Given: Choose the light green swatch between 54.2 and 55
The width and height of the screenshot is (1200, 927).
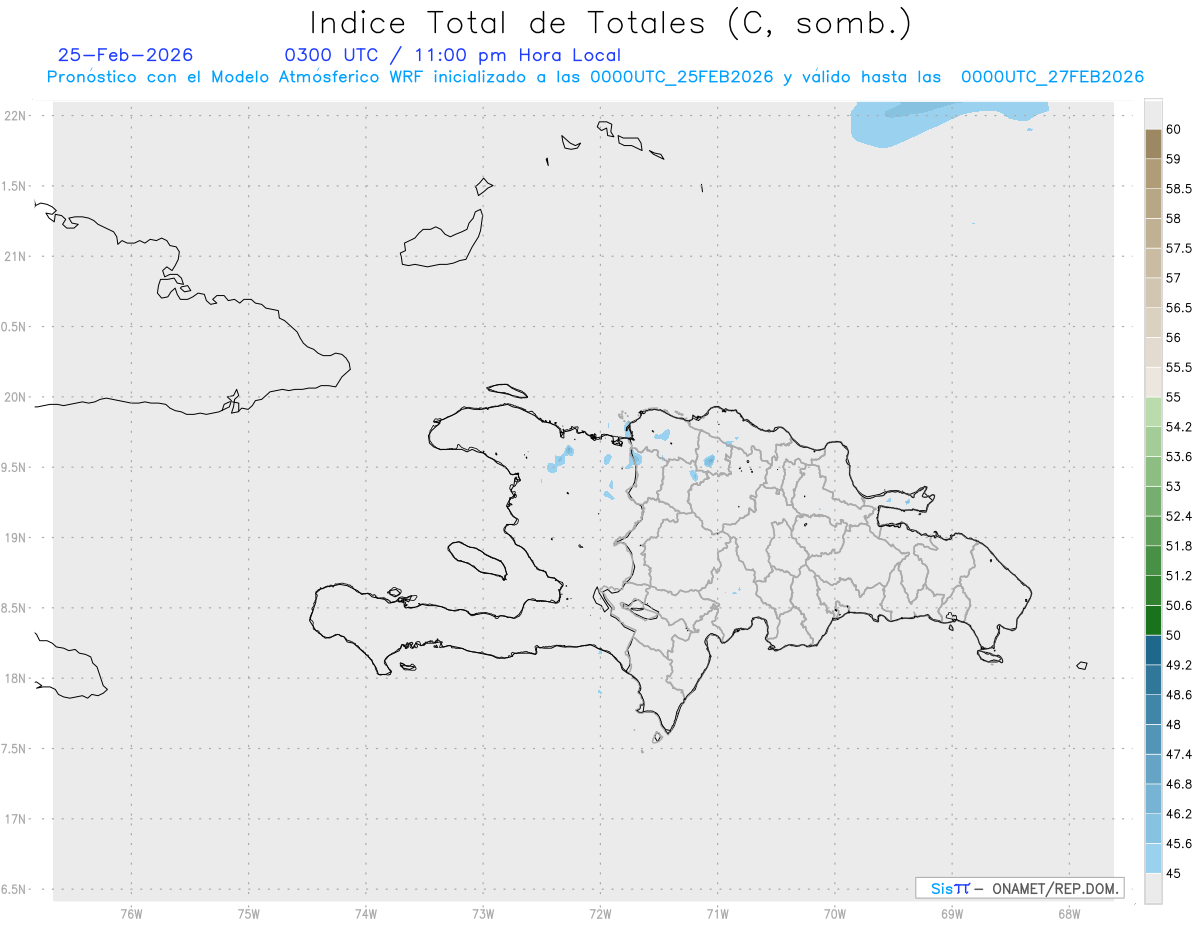Looking at the screenshot, I should click(1153, 412).
